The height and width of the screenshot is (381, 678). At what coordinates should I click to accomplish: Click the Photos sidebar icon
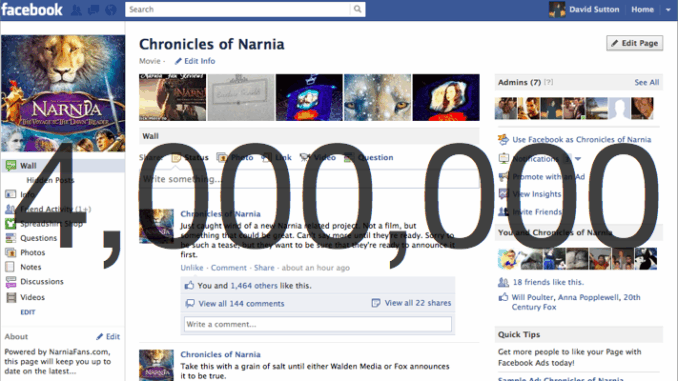point(10,252)
